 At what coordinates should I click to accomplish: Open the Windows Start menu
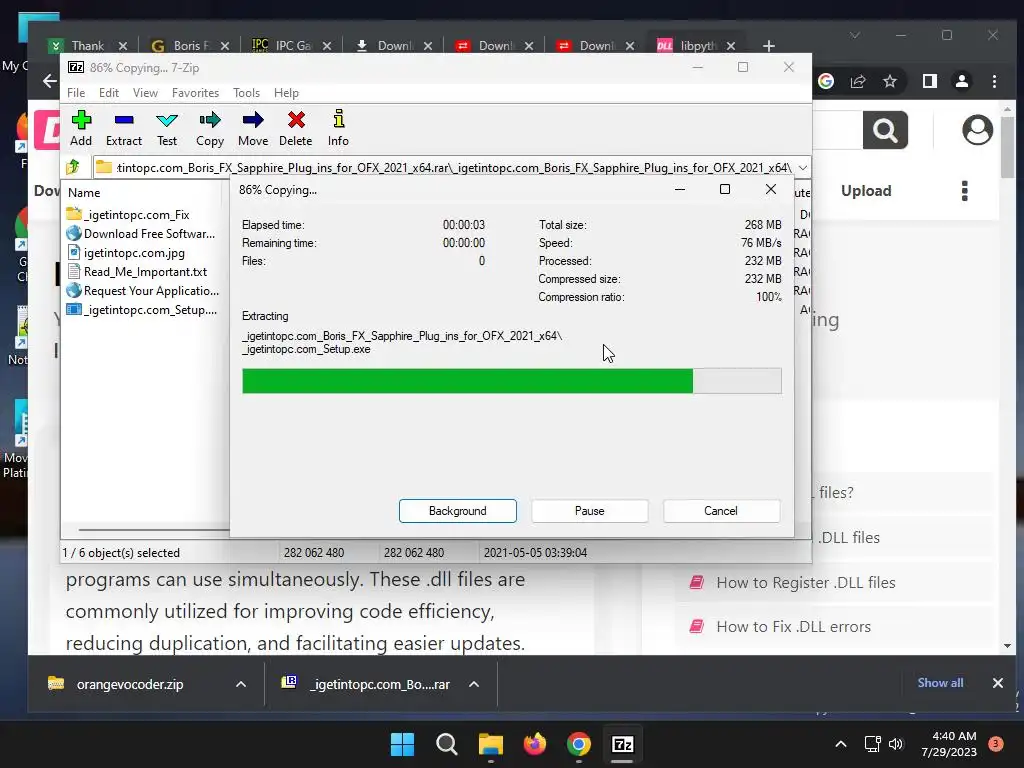coord(402,744)
